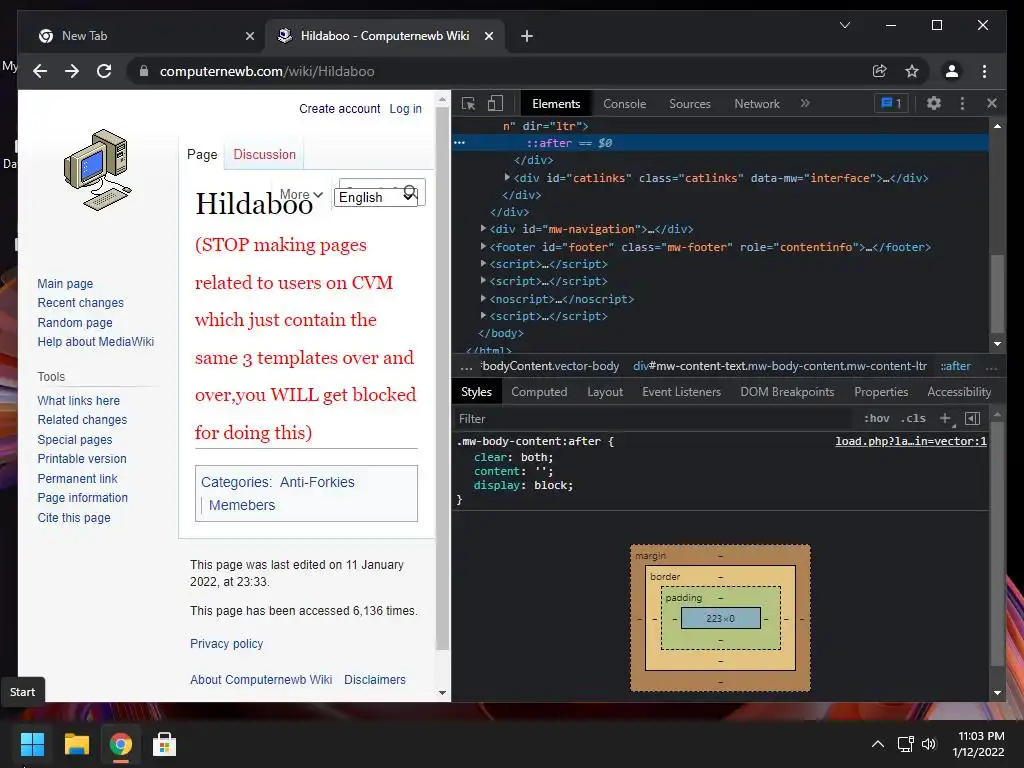
Task: Select the ::after breadcrumb item
Action: tap(955, 366)
